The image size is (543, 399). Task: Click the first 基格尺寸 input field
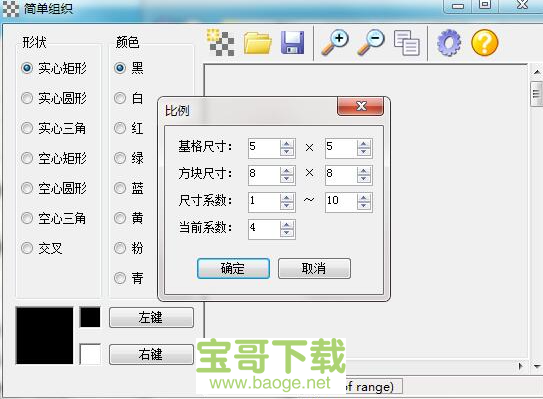264,148
